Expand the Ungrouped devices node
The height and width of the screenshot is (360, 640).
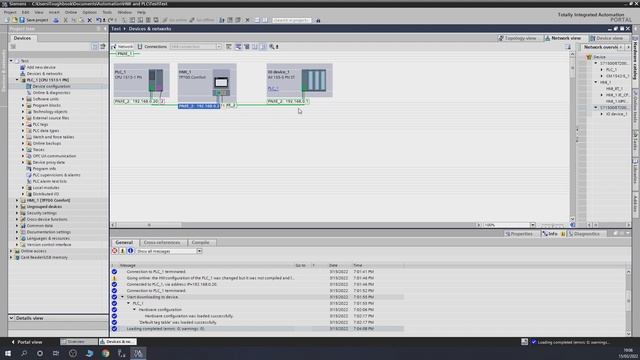18,207
